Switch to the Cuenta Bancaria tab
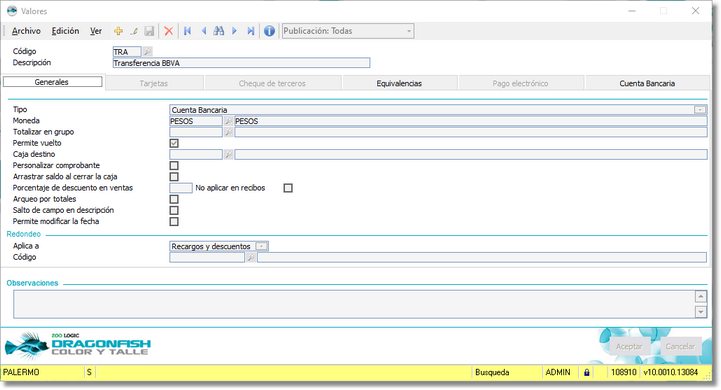 647,83
